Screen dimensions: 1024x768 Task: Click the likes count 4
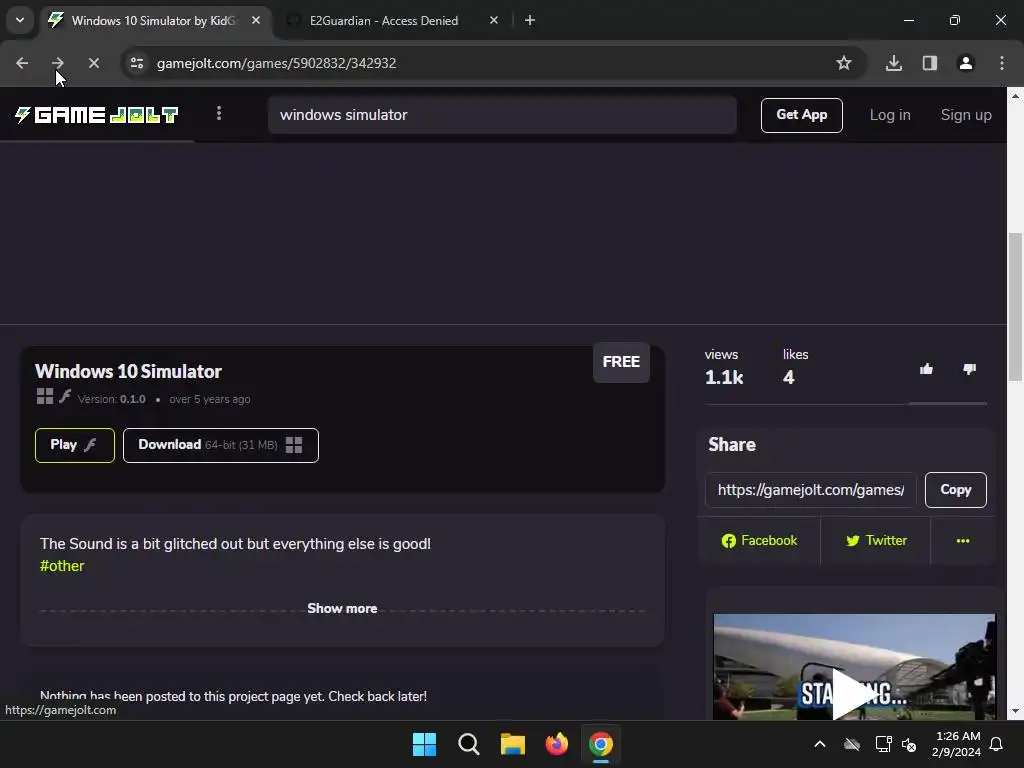[x=789, y=377]
